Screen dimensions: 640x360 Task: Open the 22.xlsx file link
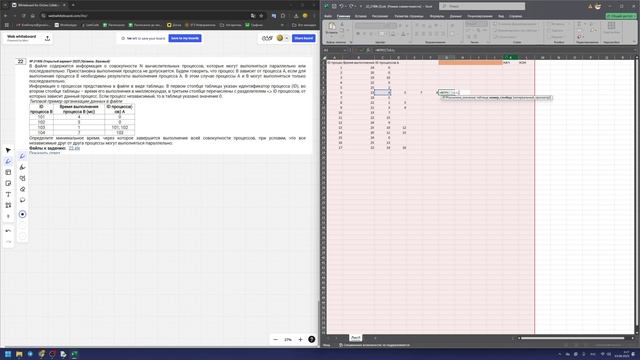[x=74, y=148]
